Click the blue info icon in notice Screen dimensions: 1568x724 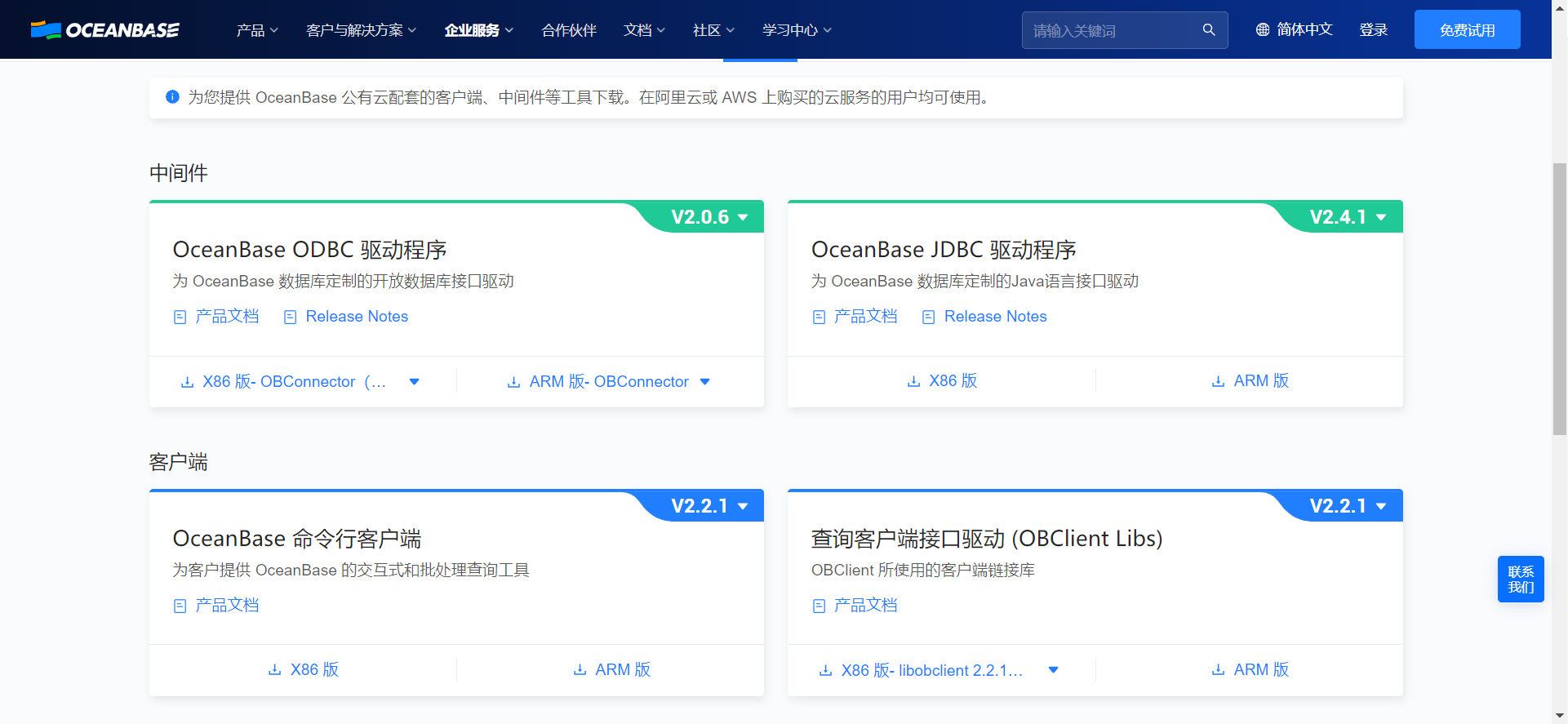click(172, 97)
